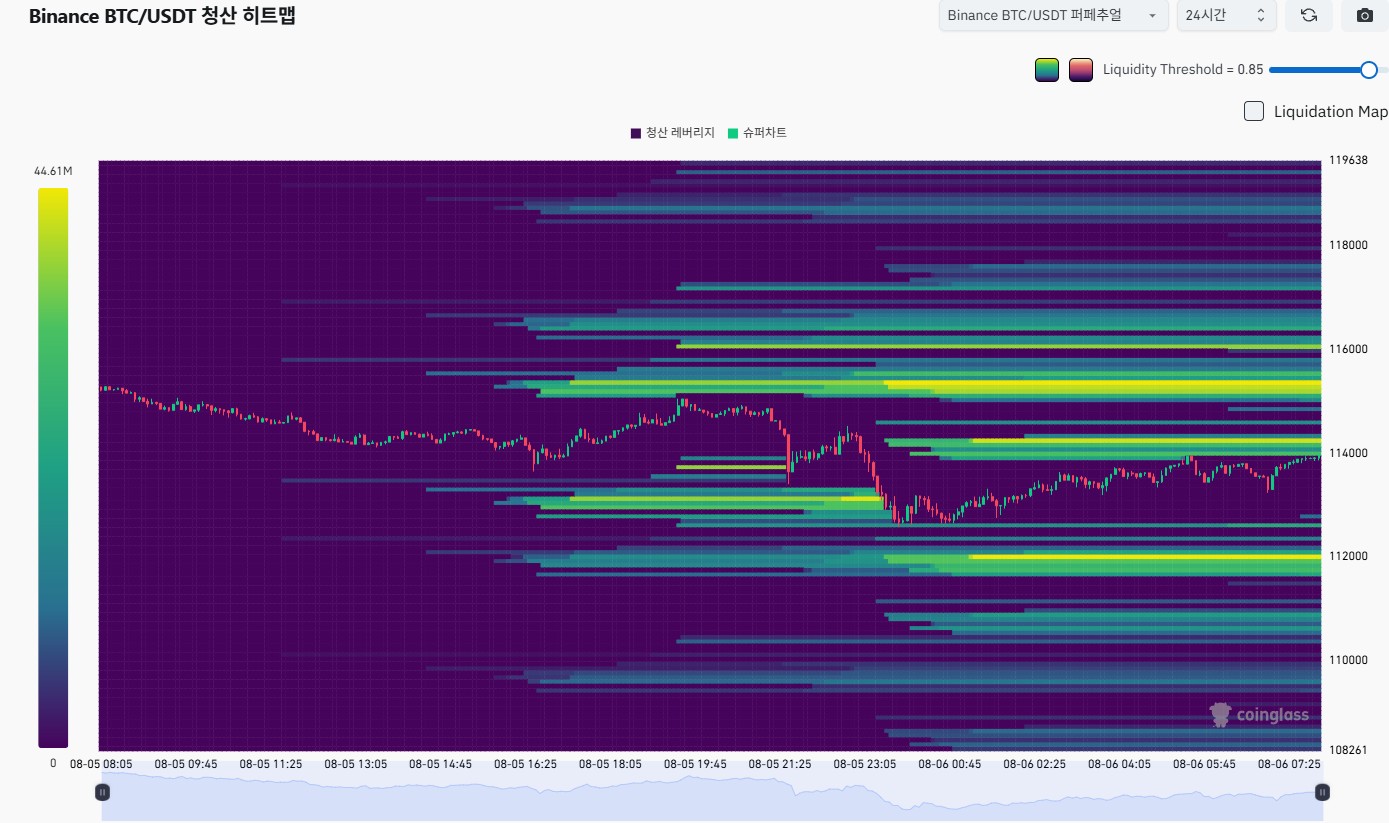This screenshot has width=1389, height=823.
Task: Click the 08-05 21:25 time axis label
Action: click(x=780, y=764)
